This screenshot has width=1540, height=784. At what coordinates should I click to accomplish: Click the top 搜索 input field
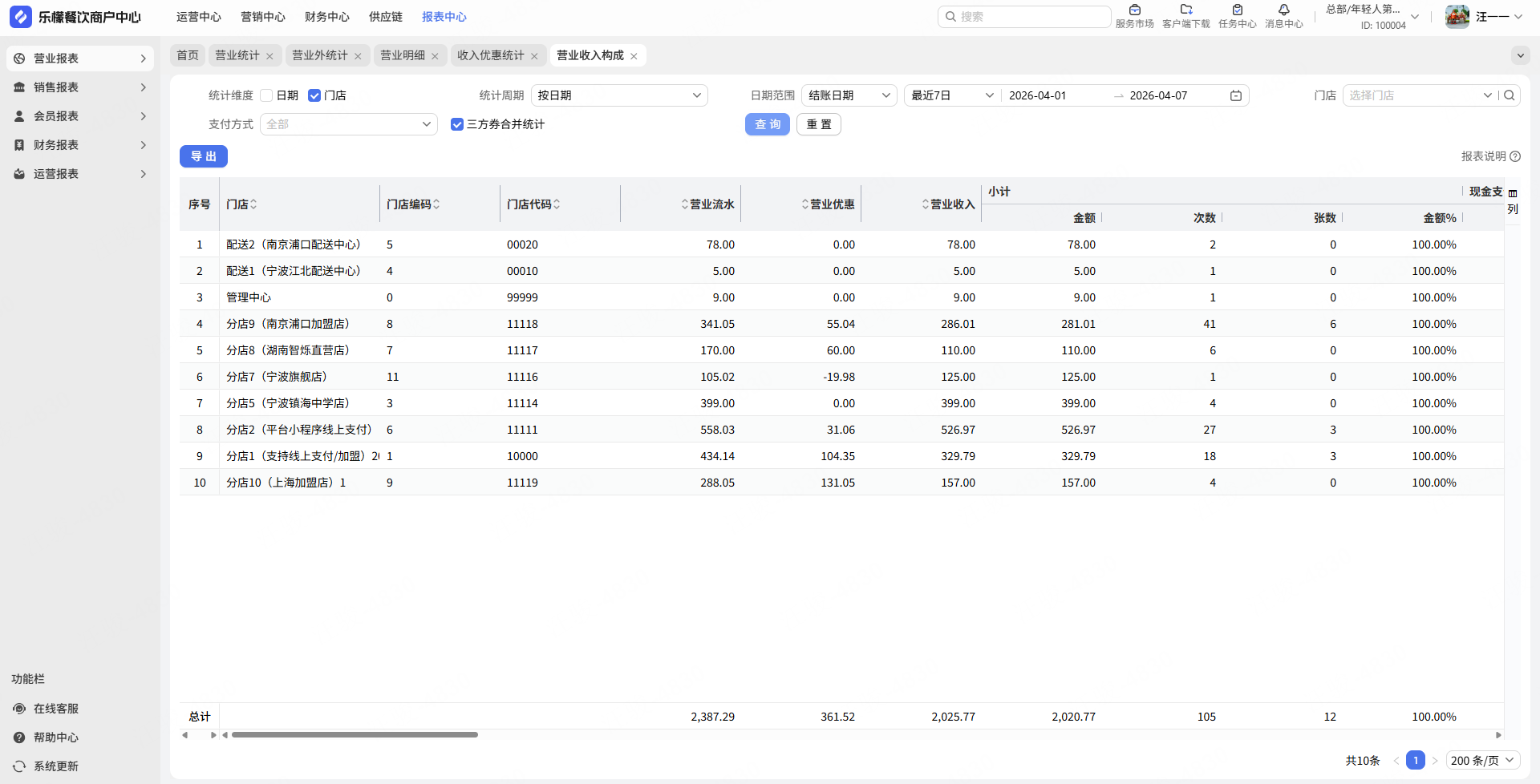1024,17
